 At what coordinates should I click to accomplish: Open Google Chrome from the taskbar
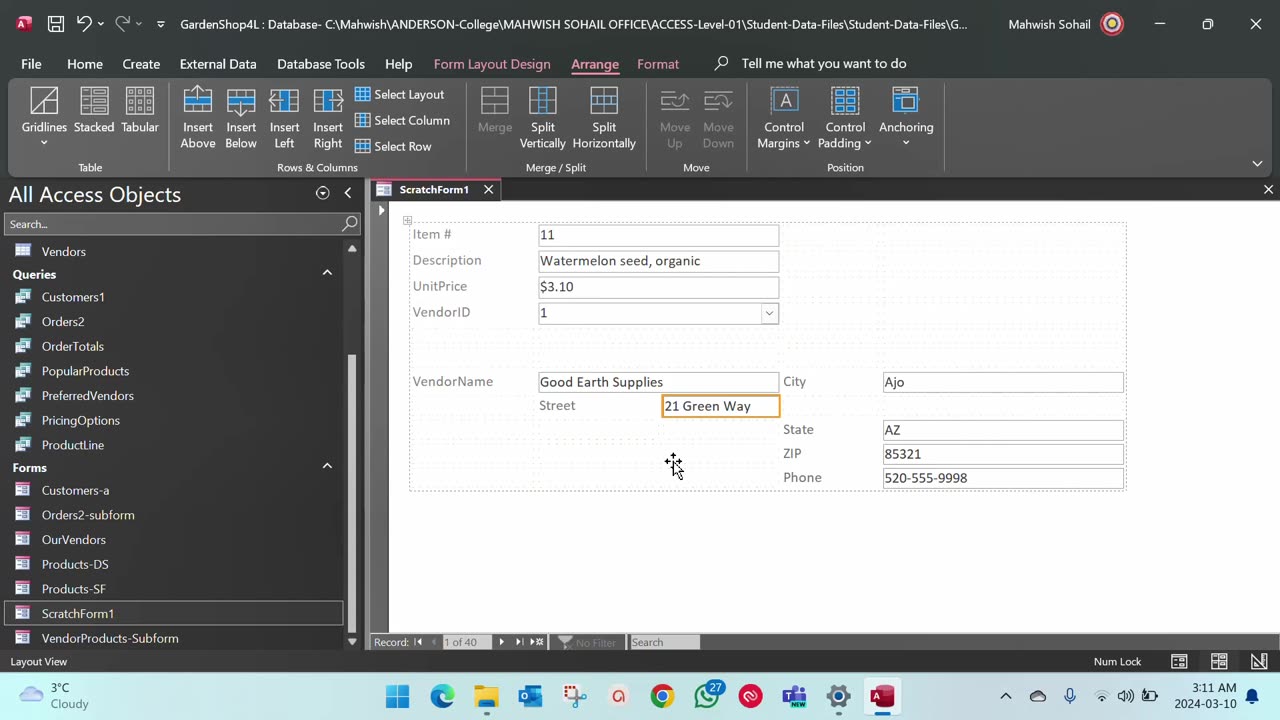[662, 696]
